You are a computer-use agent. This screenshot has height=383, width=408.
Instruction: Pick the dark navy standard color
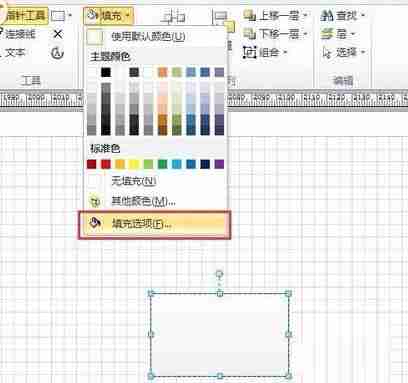205,164
